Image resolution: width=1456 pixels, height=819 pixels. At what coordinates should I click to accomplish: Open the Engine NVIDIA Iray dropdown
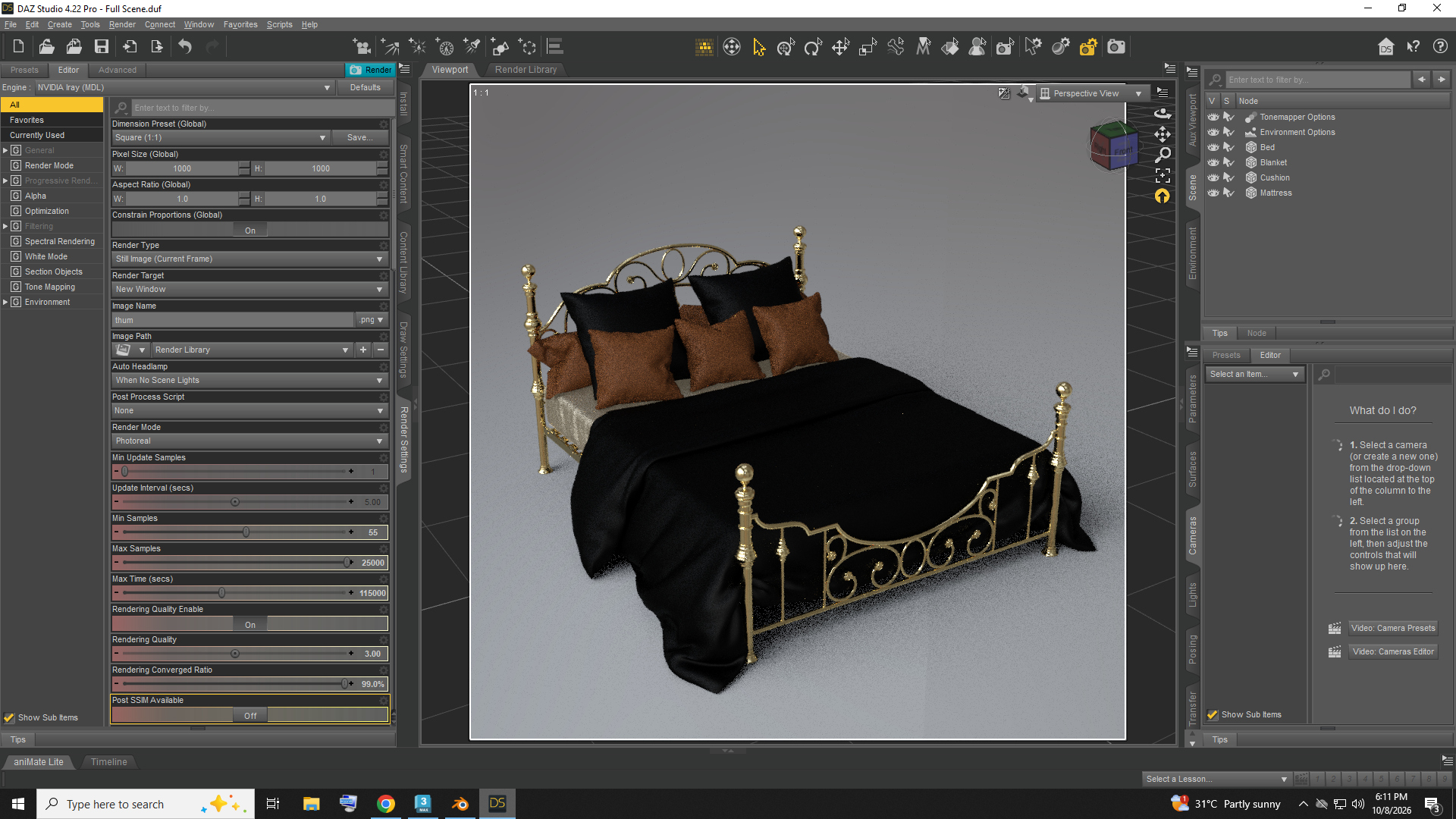click(184, 87)
